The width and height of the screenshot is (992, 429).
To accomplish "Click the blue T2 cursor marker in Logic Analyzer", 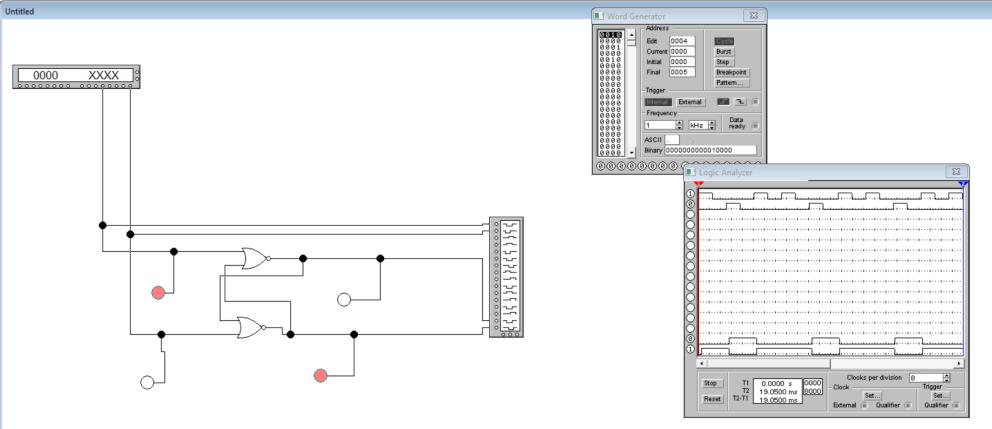I will click(962, 183).
